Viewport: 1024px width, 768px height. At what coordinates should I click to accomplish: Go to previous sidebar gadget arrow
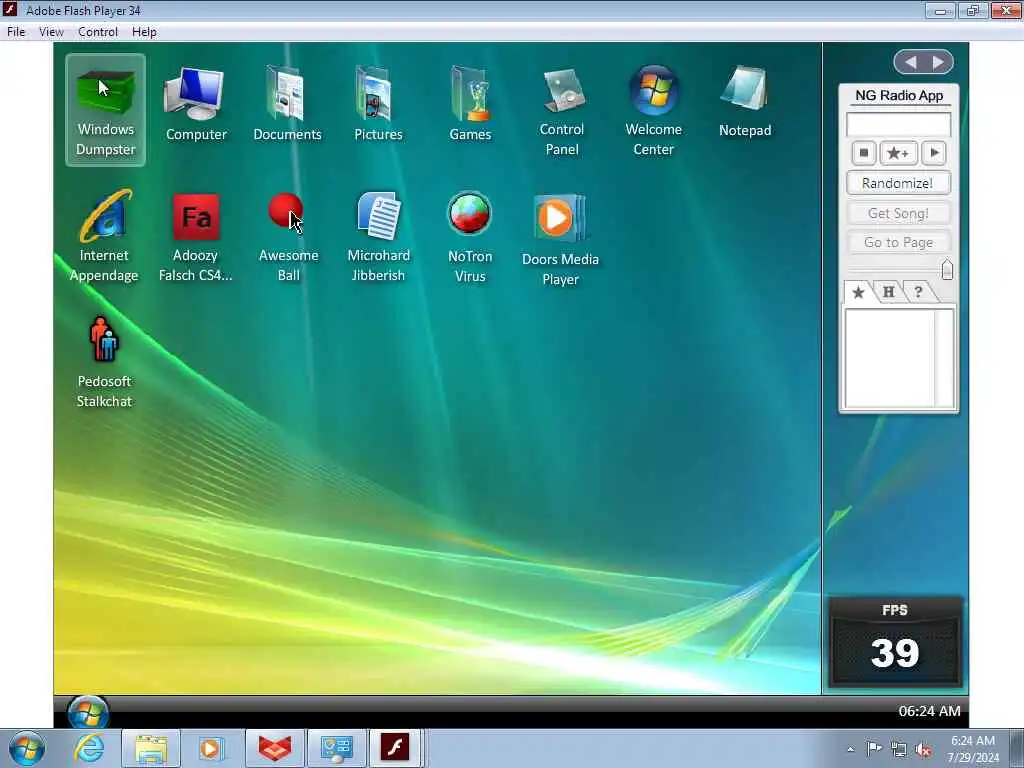coord(910,62)
